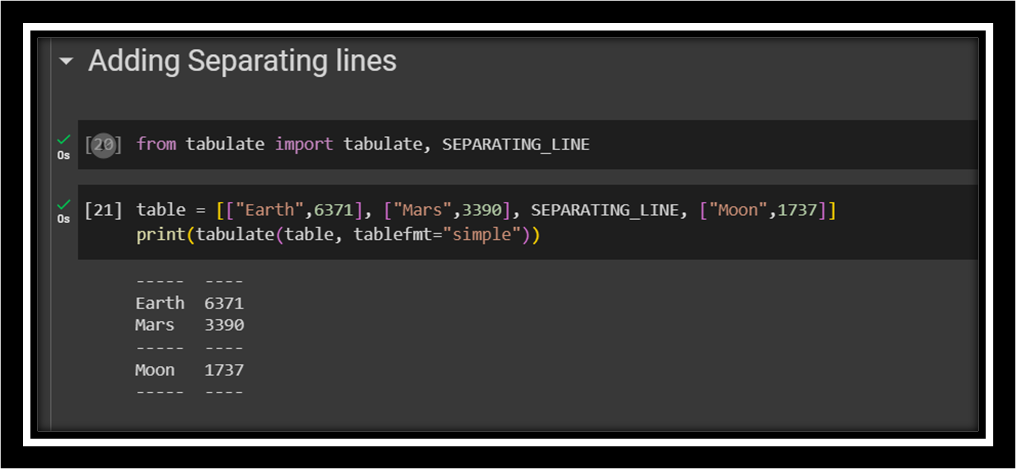
Task: Click the Earth 6371 output row
Action: click(x=189, y=303)
